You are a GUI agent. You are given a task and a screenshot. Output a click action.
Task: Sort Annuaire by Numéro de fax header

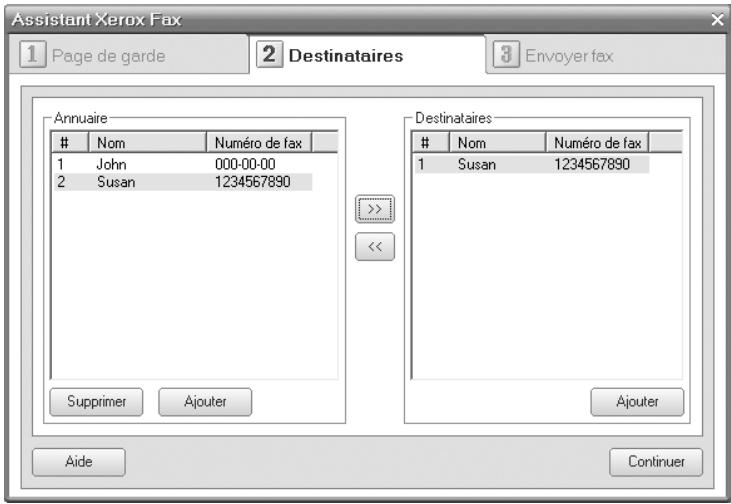point(259,143)
